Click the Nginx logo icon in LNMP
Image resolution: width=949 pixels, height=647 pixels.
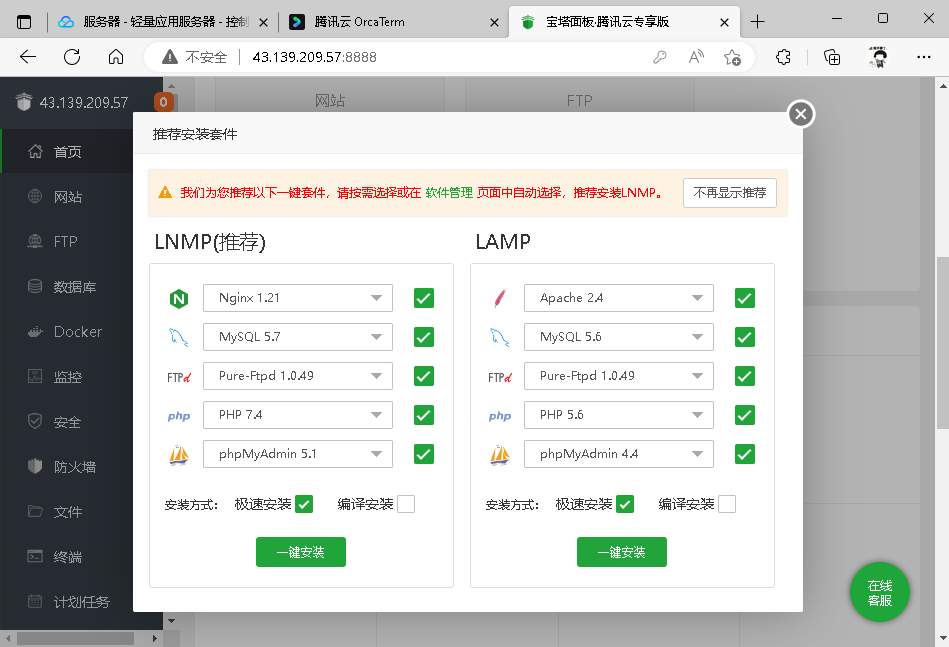(x=179, y=298)
